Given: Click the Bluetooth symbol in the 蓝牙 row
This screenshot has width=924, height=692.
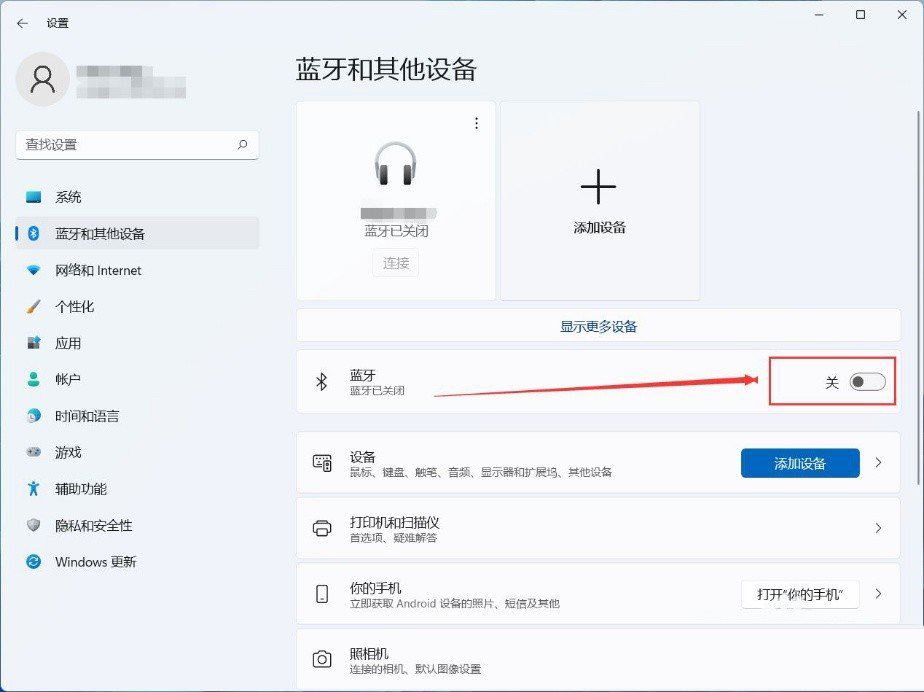Looking at the screenshot, I should 322,381.
